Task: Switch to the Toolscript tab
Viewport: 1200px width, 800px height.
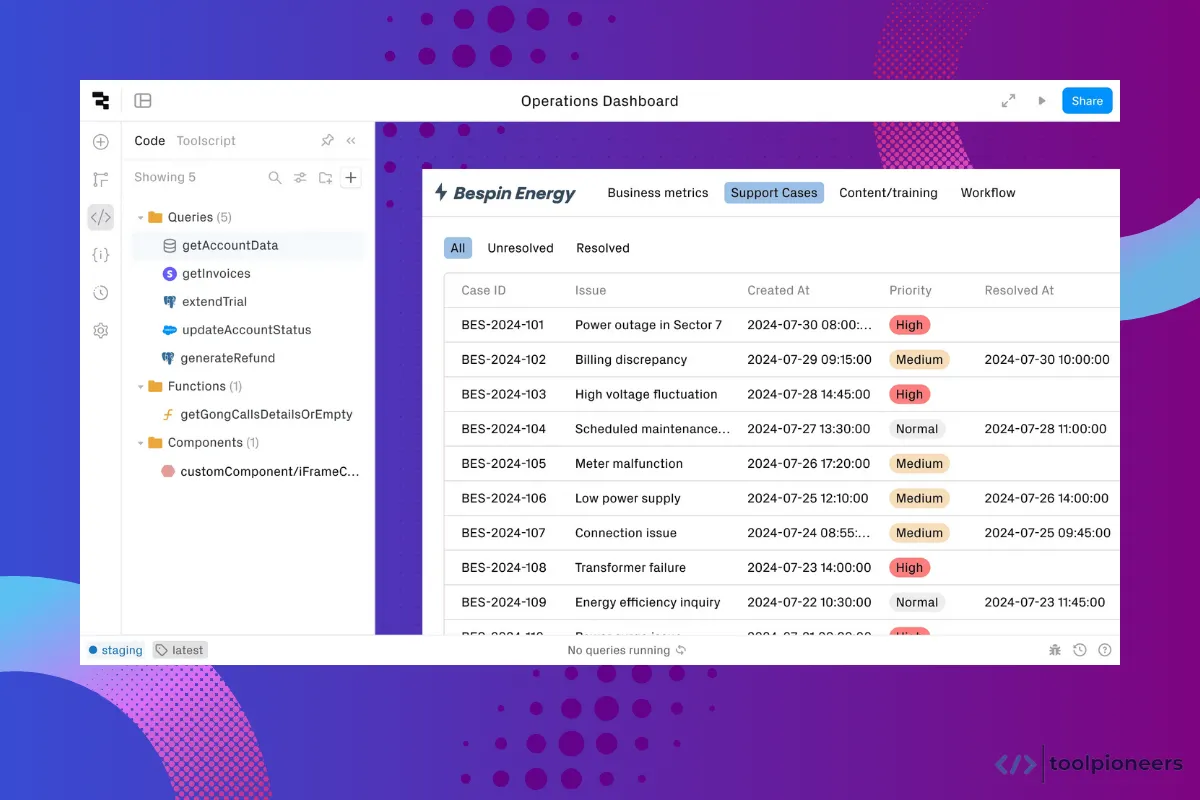Action: [x=206, y=141]
